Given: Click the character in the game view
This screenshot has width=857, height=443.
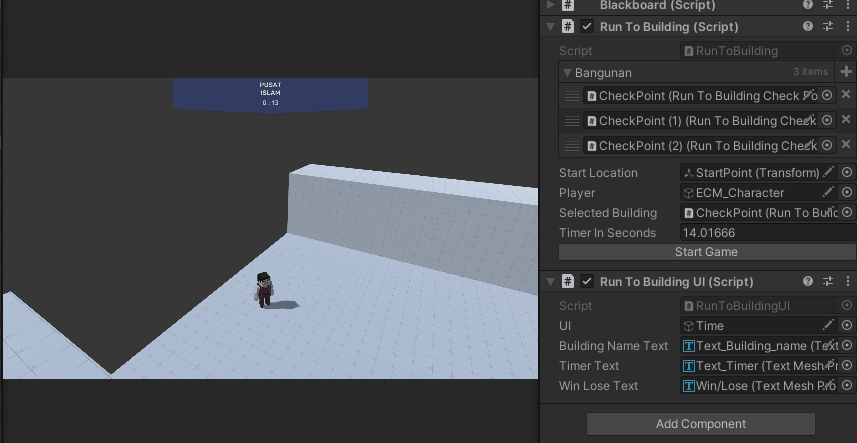Looking at the screenshot, I should (x=264, y=289).
